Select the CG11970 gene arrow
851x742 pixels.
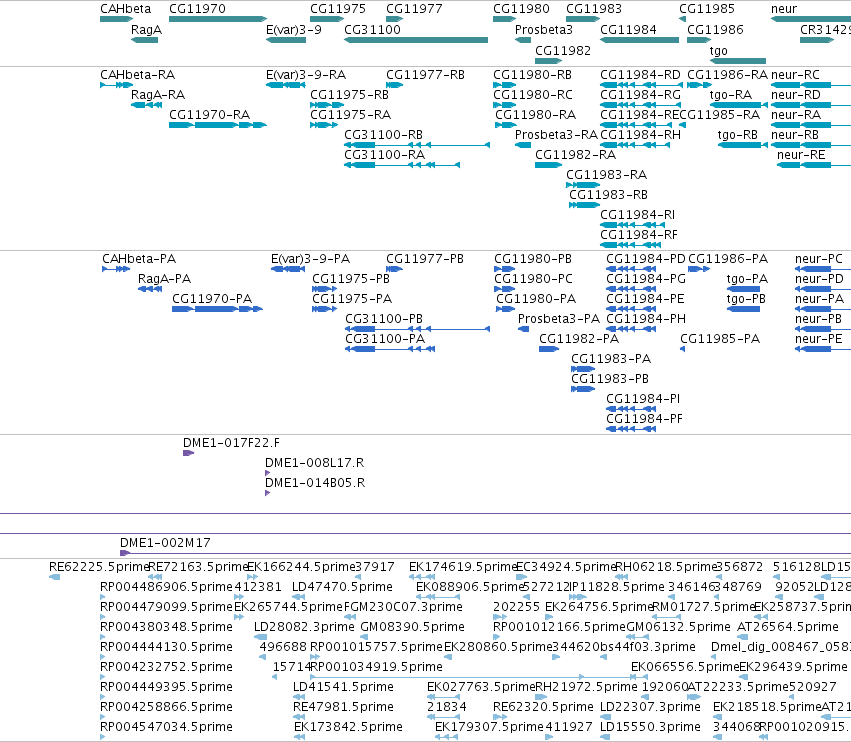coord(218,19)
